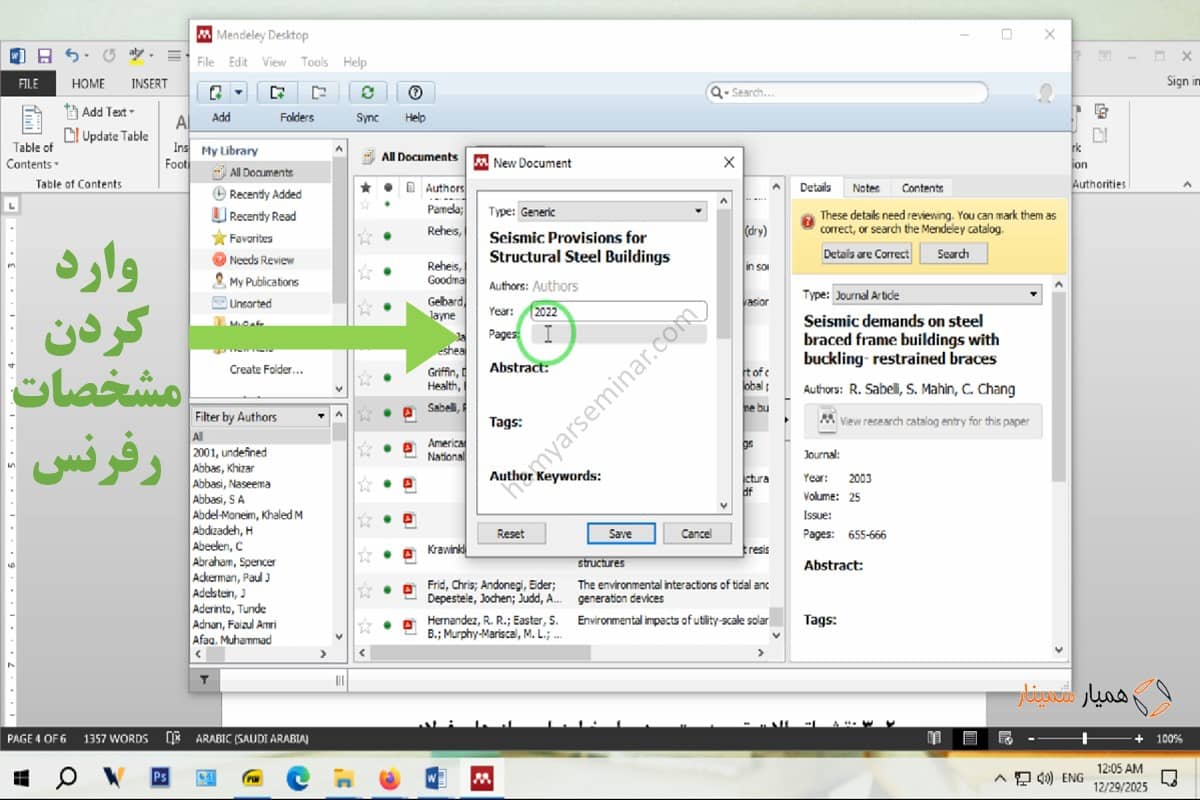
Task: Click the Help question-mark icon
Action: click(415, 93)
